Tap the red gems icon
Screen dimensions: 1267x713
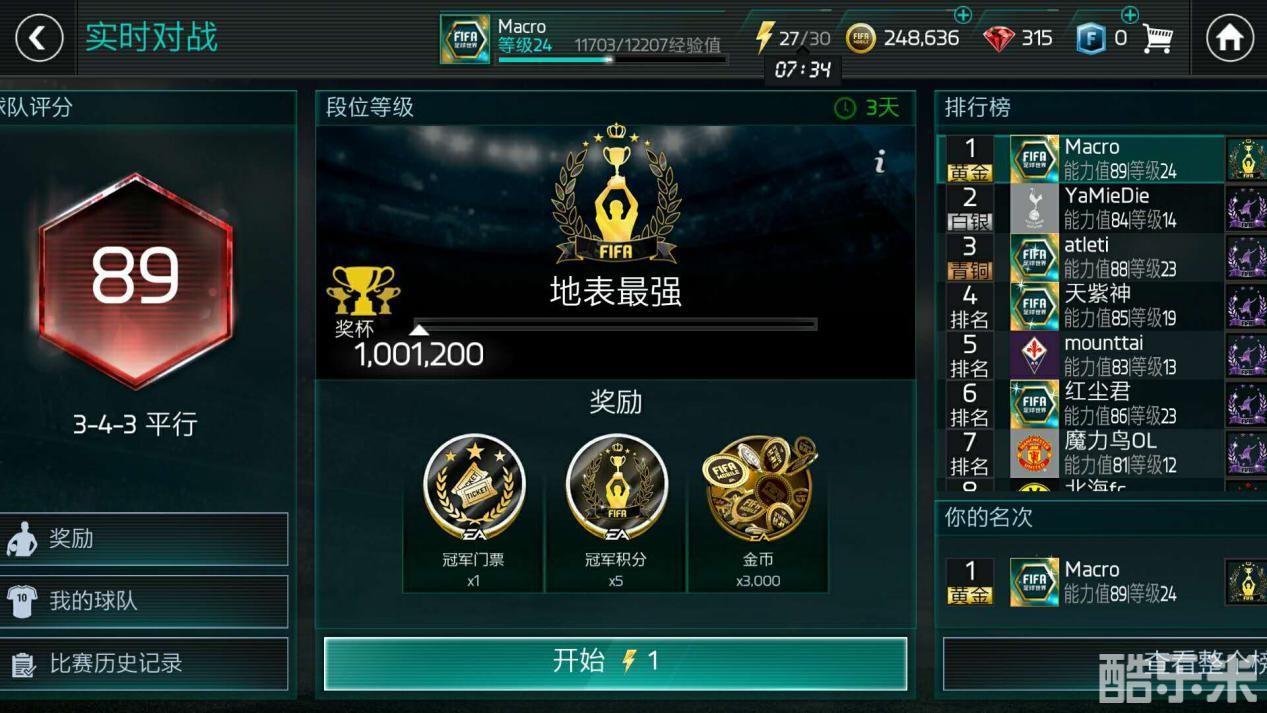[998, 38]
